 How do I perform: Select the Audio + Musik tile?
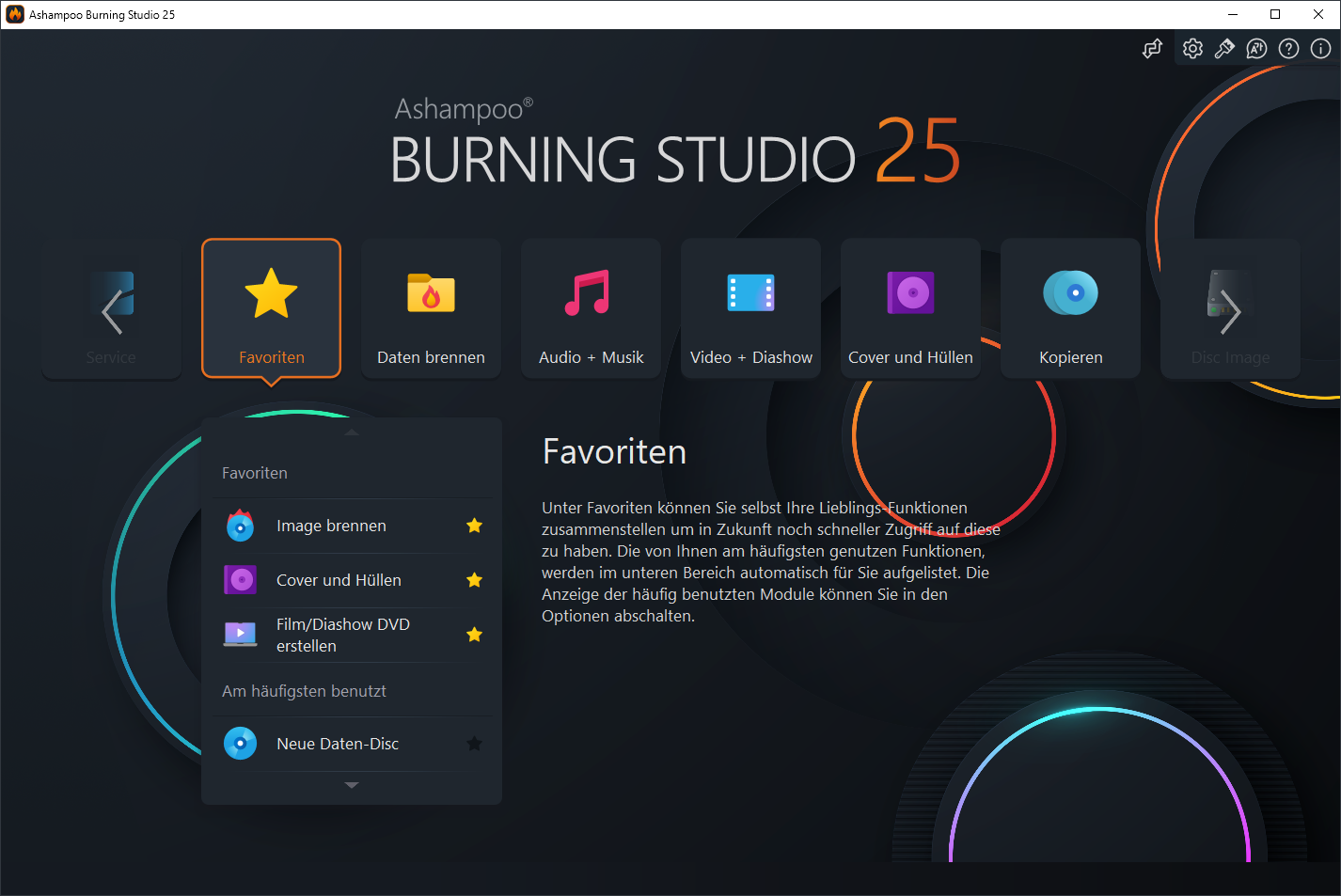click(591, 308)
